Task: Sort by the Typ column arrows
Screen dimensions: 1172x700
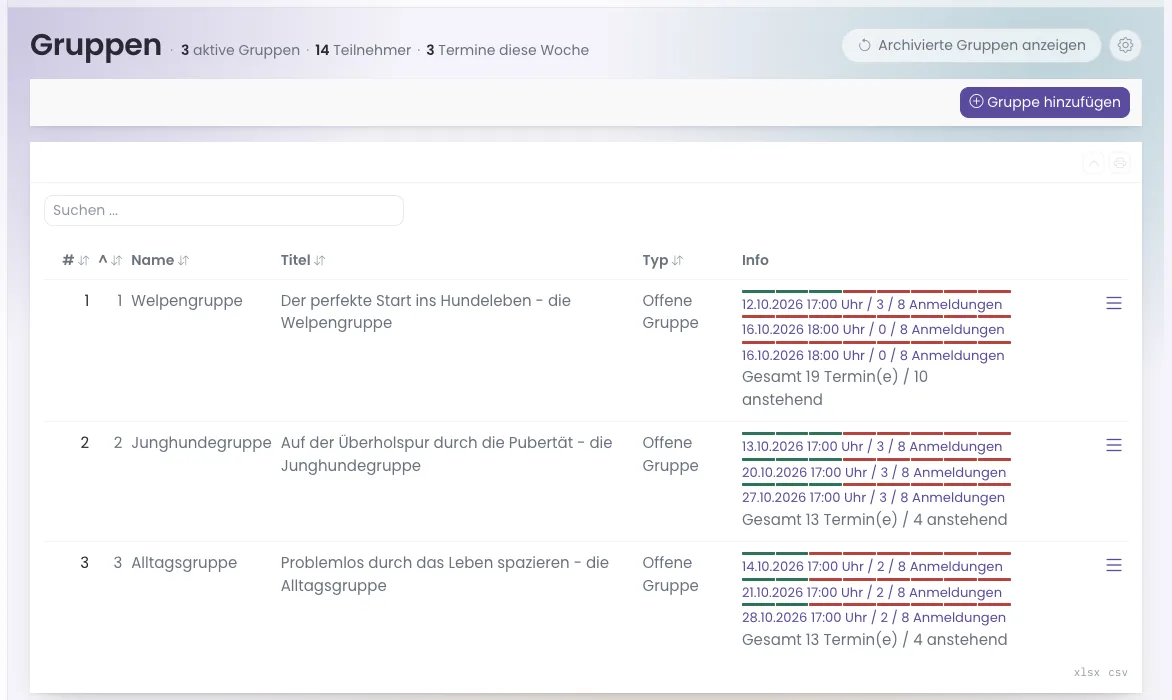Action: 677,261
